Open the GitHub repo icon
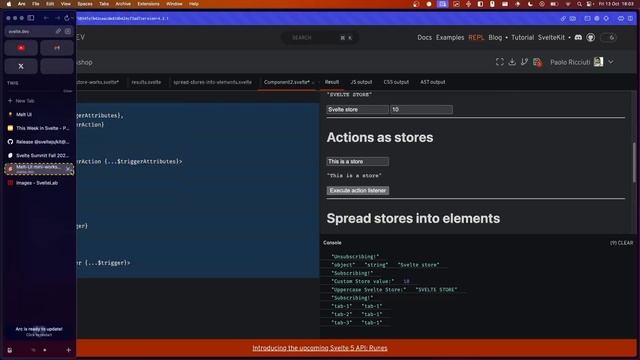This screenshot has height=360, width=640. 591,38
